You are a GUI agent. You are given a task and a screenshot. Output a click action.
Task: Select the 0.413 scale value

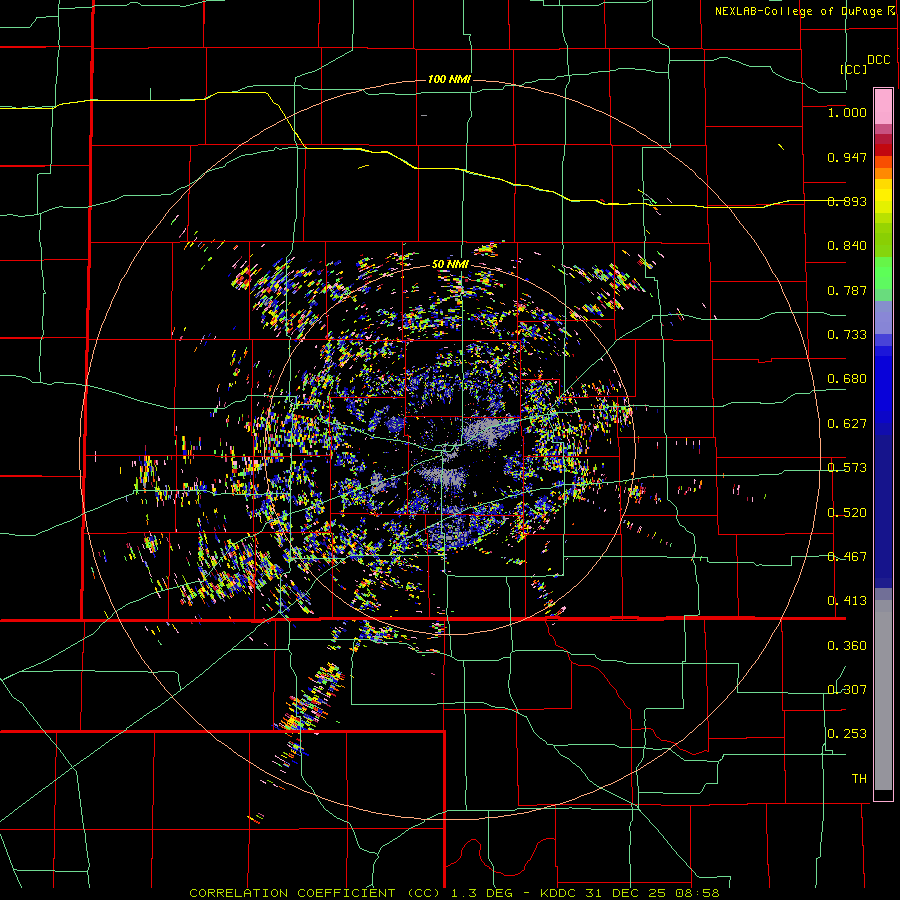coord(847,601)
